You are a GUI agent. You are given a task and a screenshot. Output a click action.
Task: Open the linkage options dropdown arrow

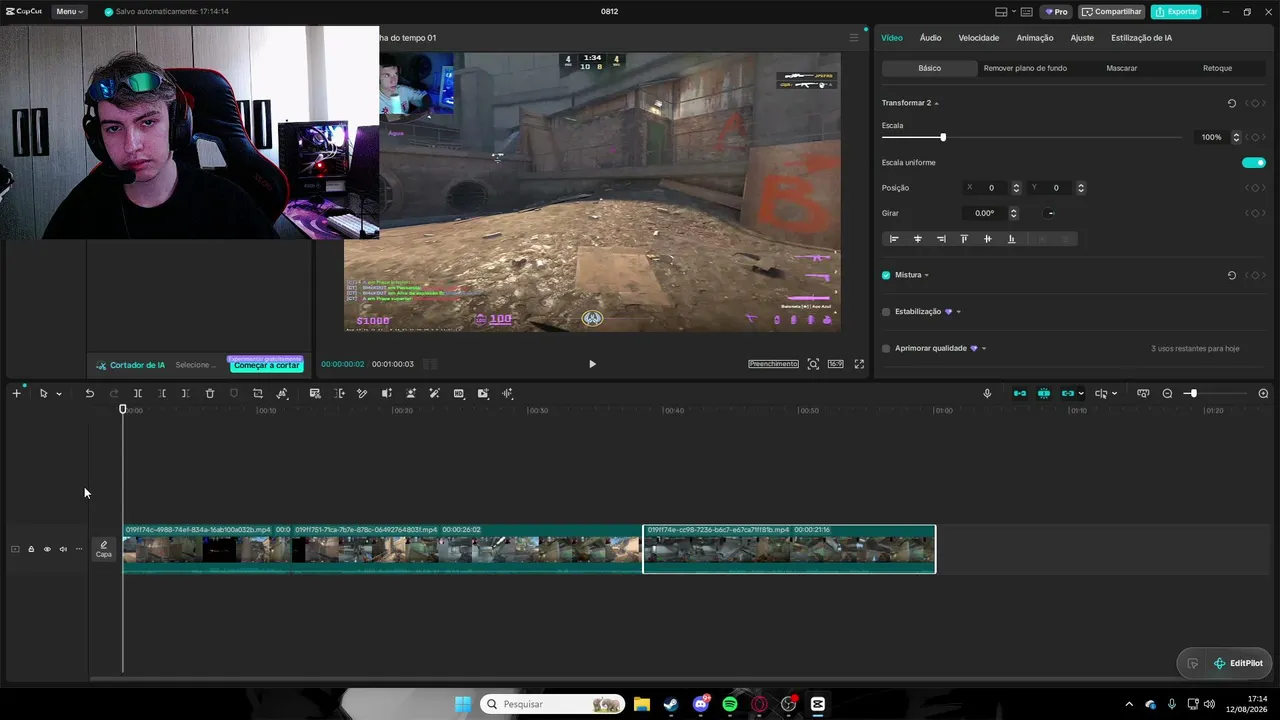point(1081,394)
